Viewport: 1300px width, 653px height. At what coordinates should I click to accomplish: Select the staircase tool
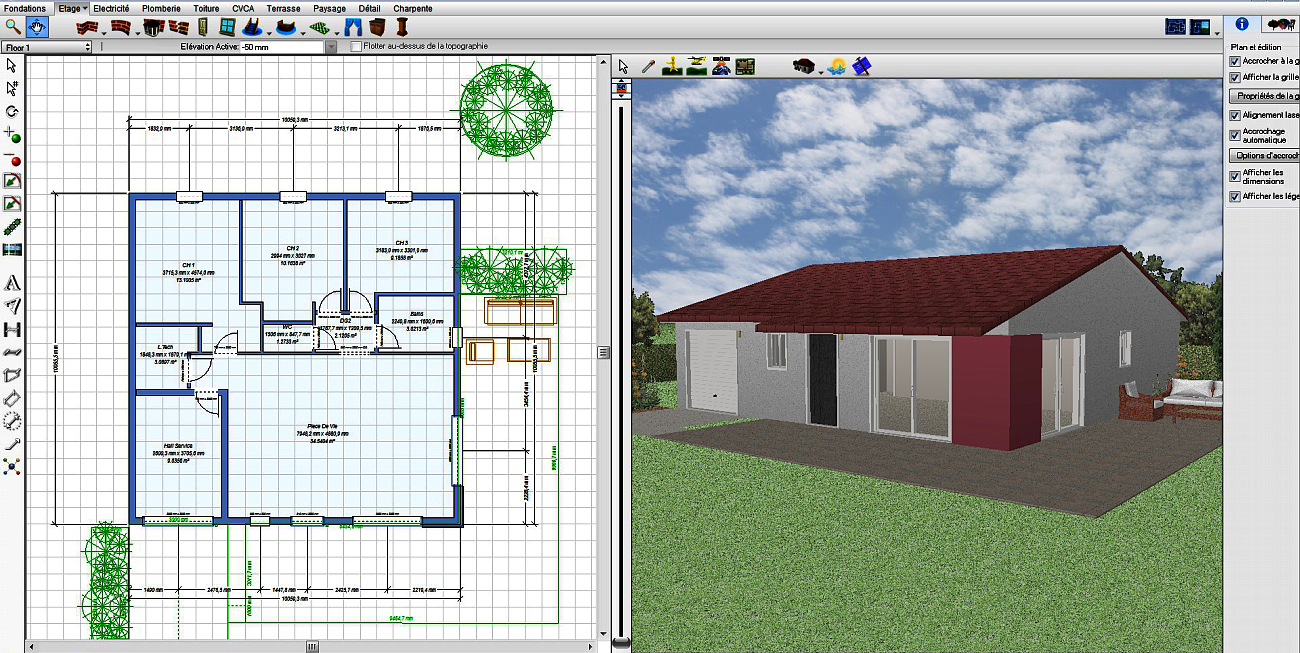coord(254,27)
